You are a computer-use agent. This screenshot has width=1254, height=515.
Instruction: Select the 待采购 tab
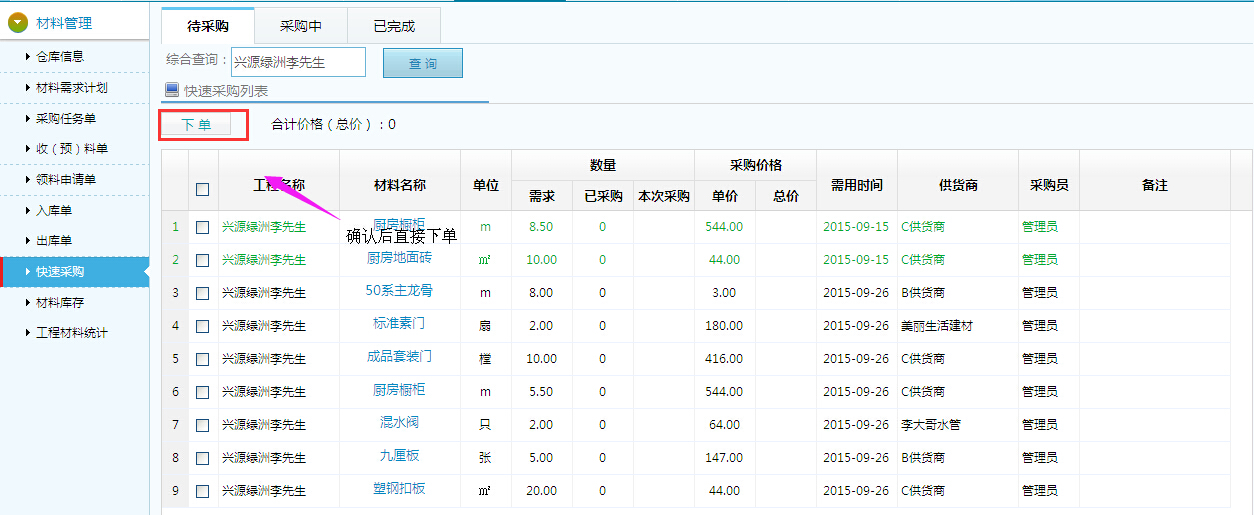click(208, 26)
